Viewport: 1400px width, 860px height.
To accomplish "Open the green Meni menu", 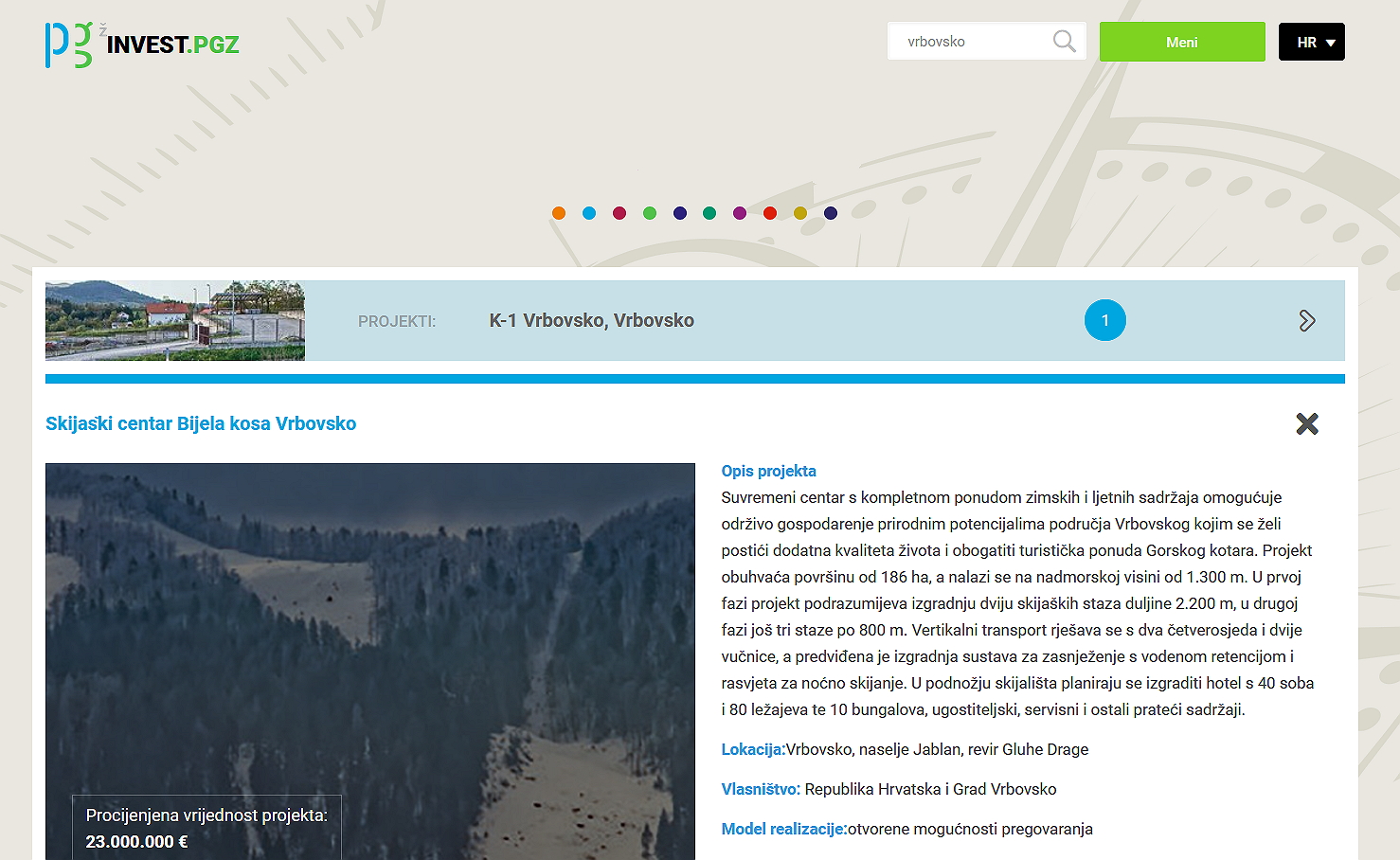I will 1181,43.
